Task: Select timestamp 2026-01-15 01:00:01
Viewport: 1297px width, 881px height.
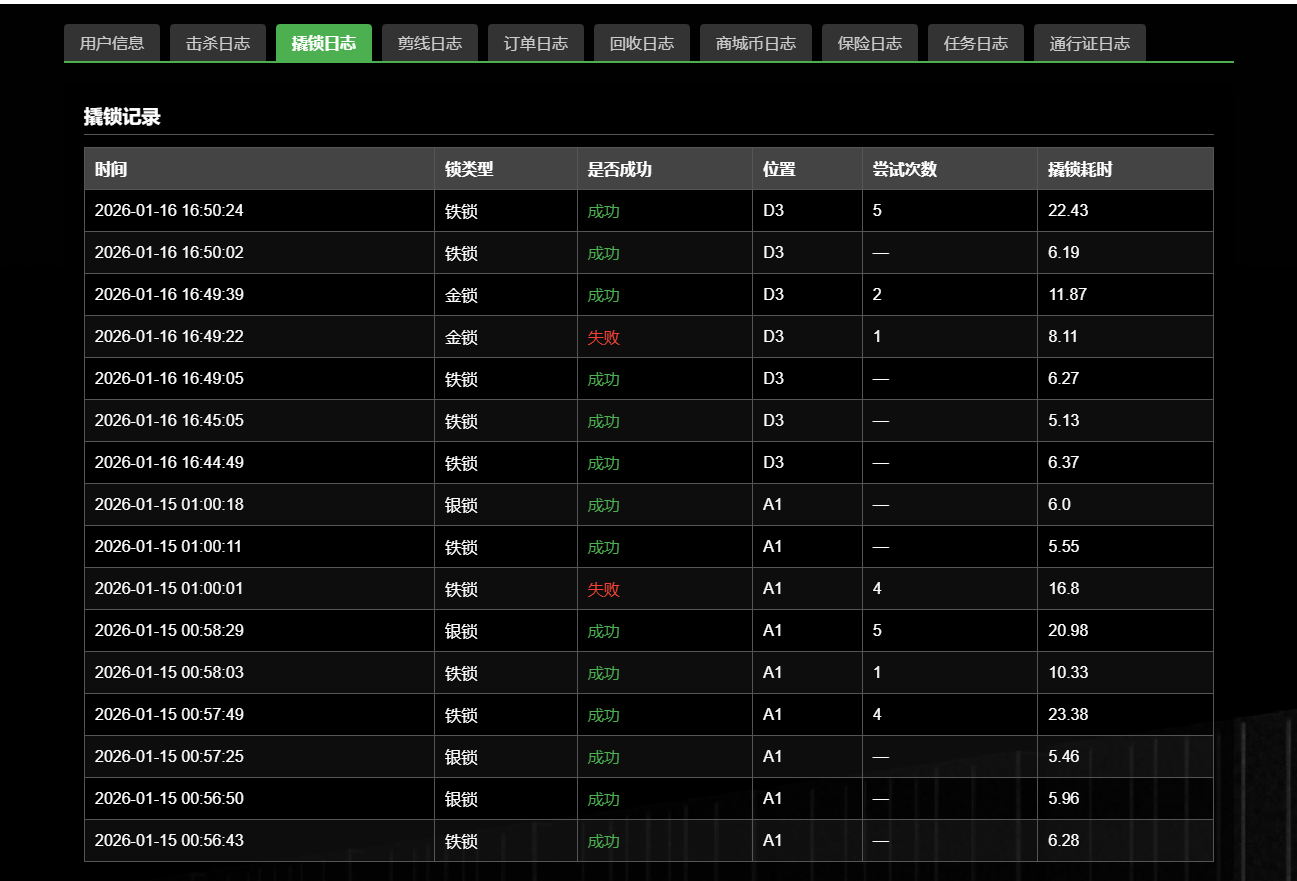Action: pyautogui.click(x=169, y=589)
